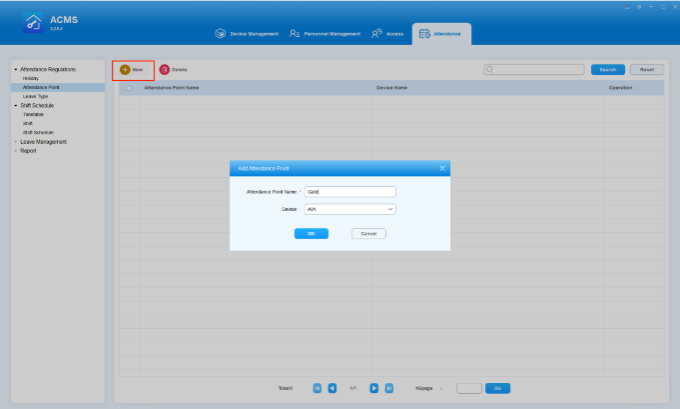Select Timetable in the sidebar tree
This screenshot has width=680, height=409.
tap(33, 114)
